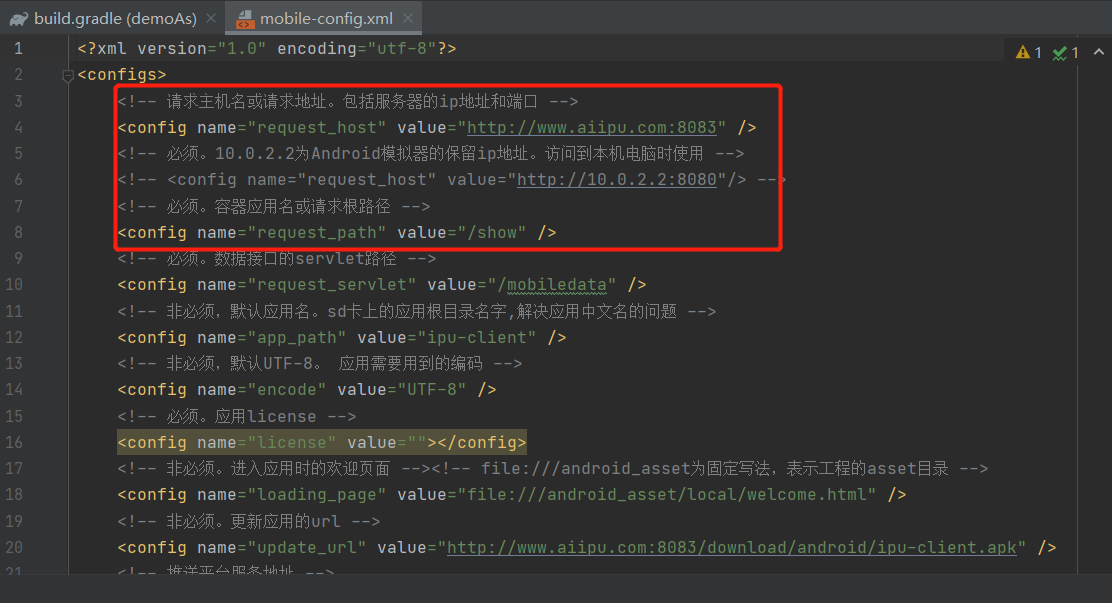Viewport: 1112px width, 603px height.
Task: Click line number 16 in the gutter
Action: tap(14, 442)
